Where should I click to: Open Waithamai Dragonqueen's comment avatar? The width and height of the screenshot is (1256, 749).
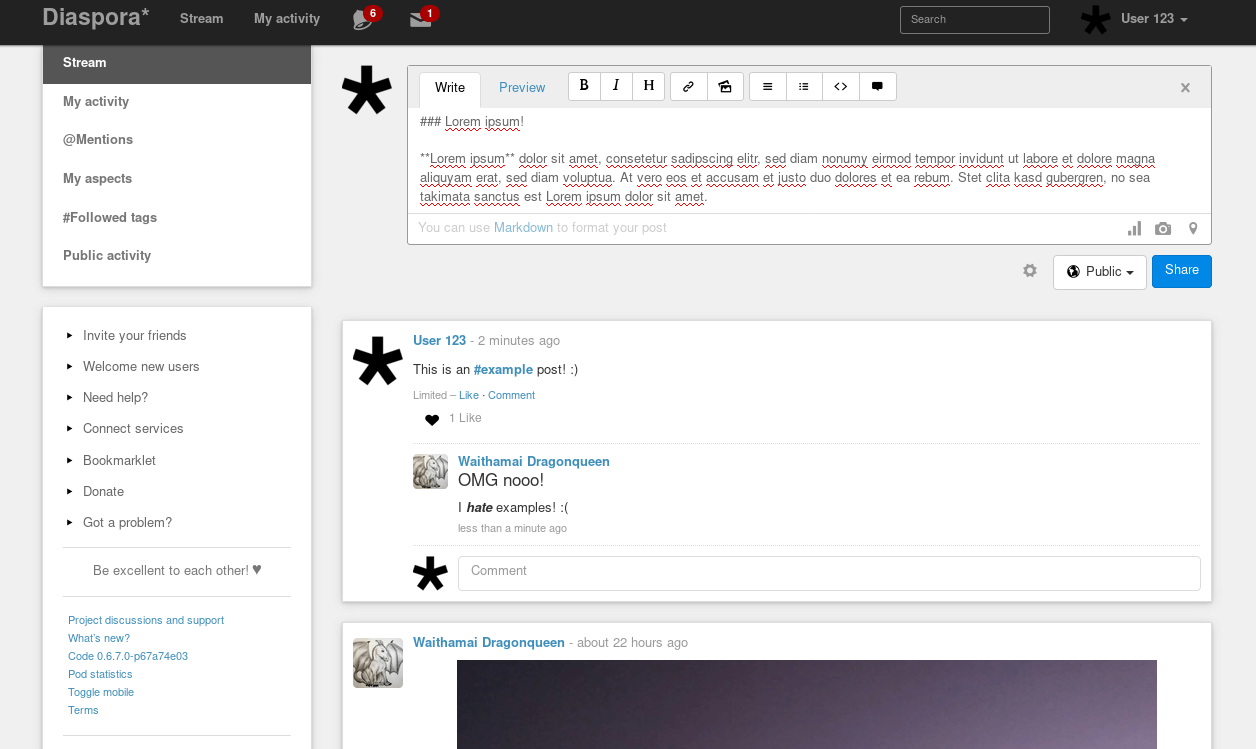(x=431, y=471)
